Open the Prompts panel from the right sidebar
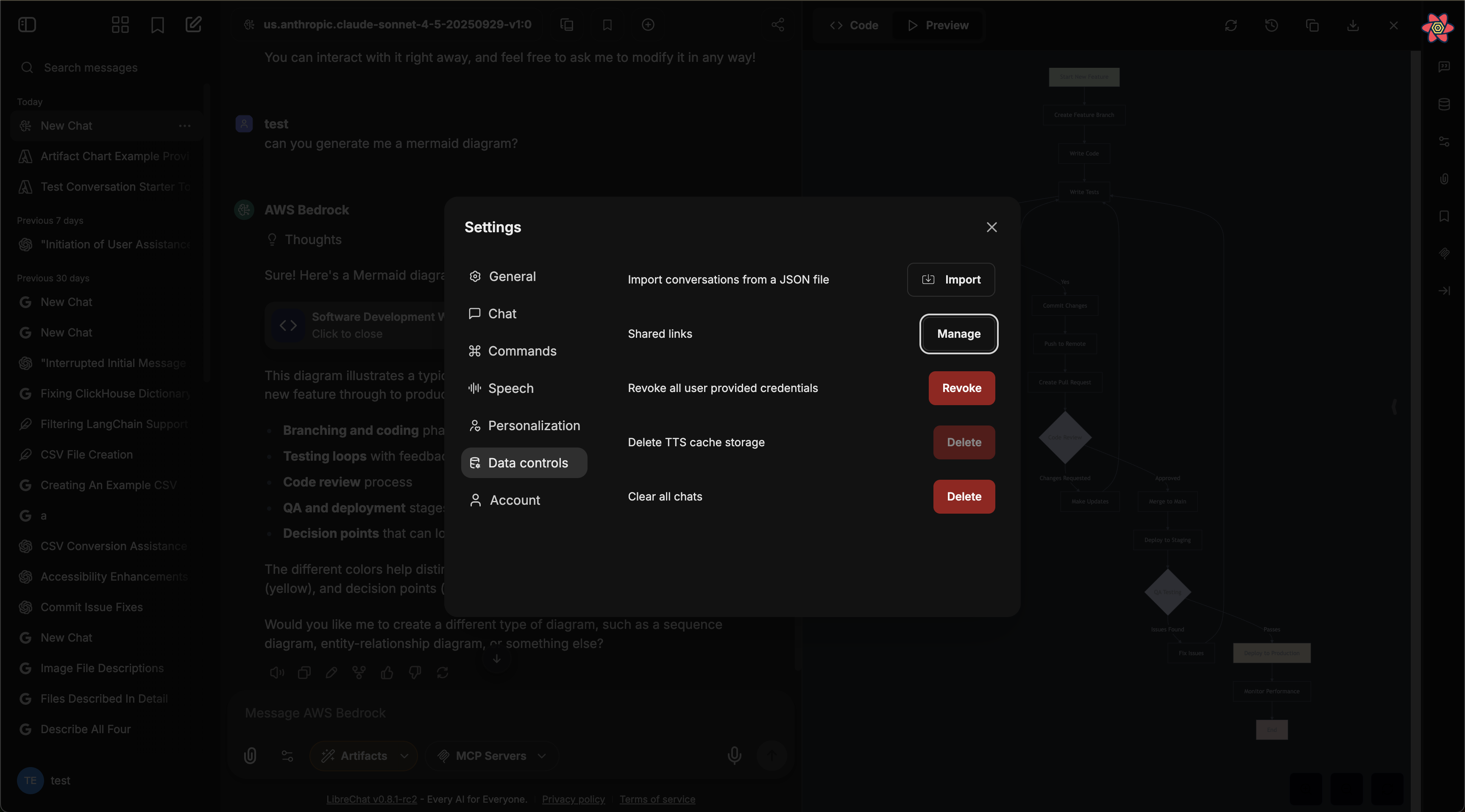1465x812 pixels. tap(1445, 66)
